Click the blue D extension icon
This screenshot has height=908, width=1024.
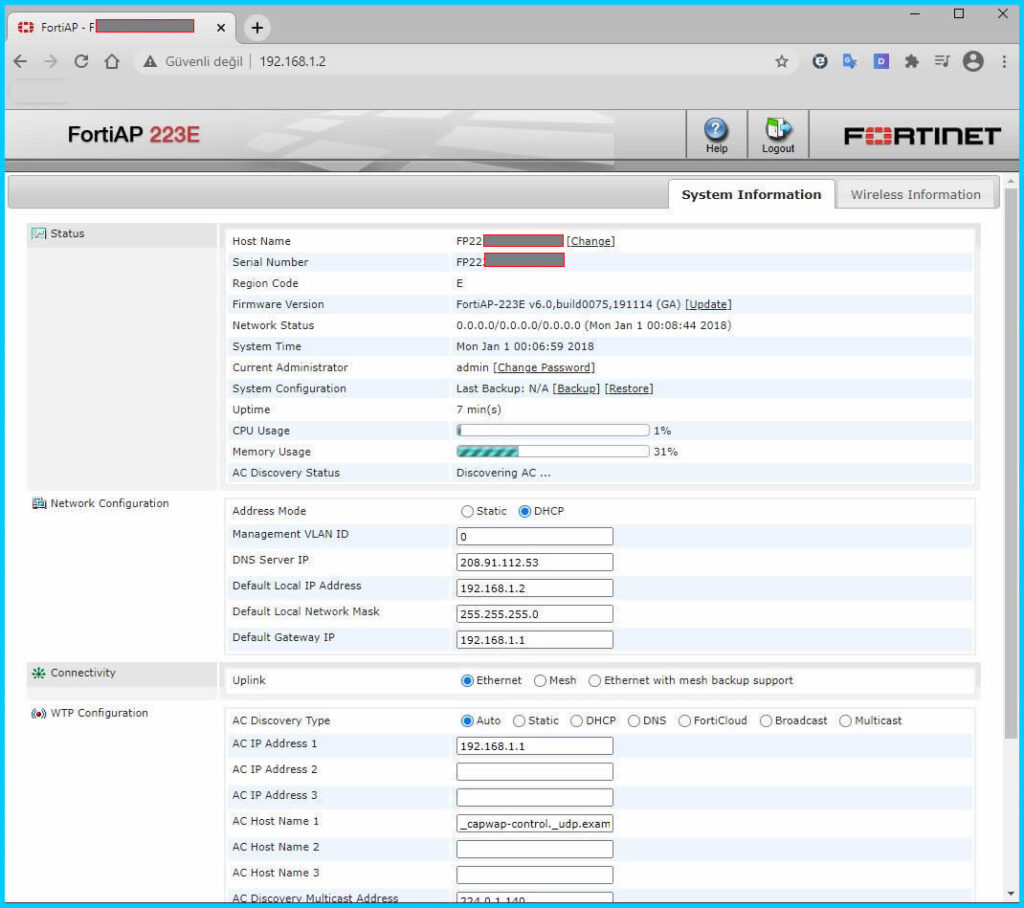point(881,61)
